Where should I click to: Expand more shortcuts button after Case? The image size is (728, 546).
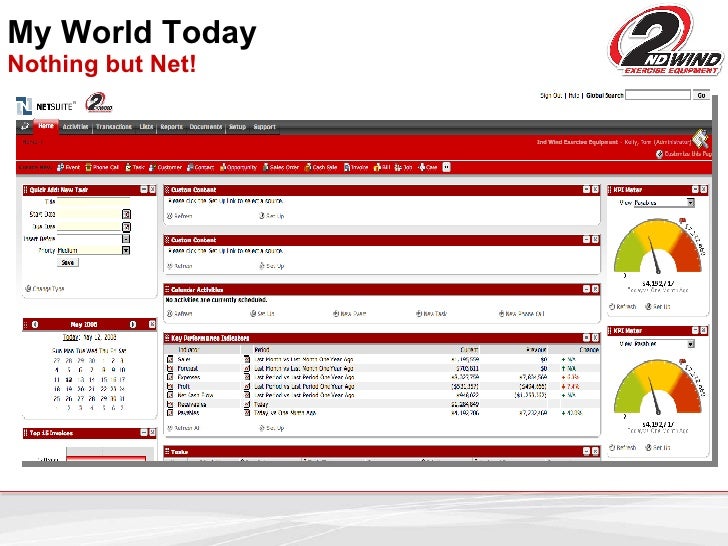(x=446, y=167)
